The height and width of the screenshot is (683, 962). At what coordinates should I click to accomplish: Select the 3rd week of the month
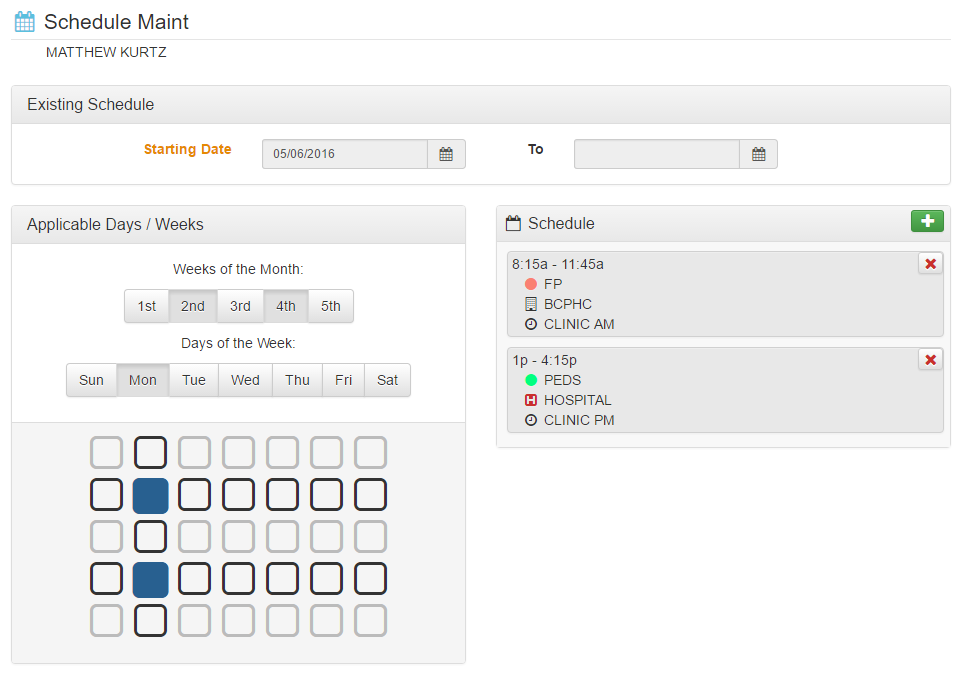pyautogui.click(x=239, y=306)
